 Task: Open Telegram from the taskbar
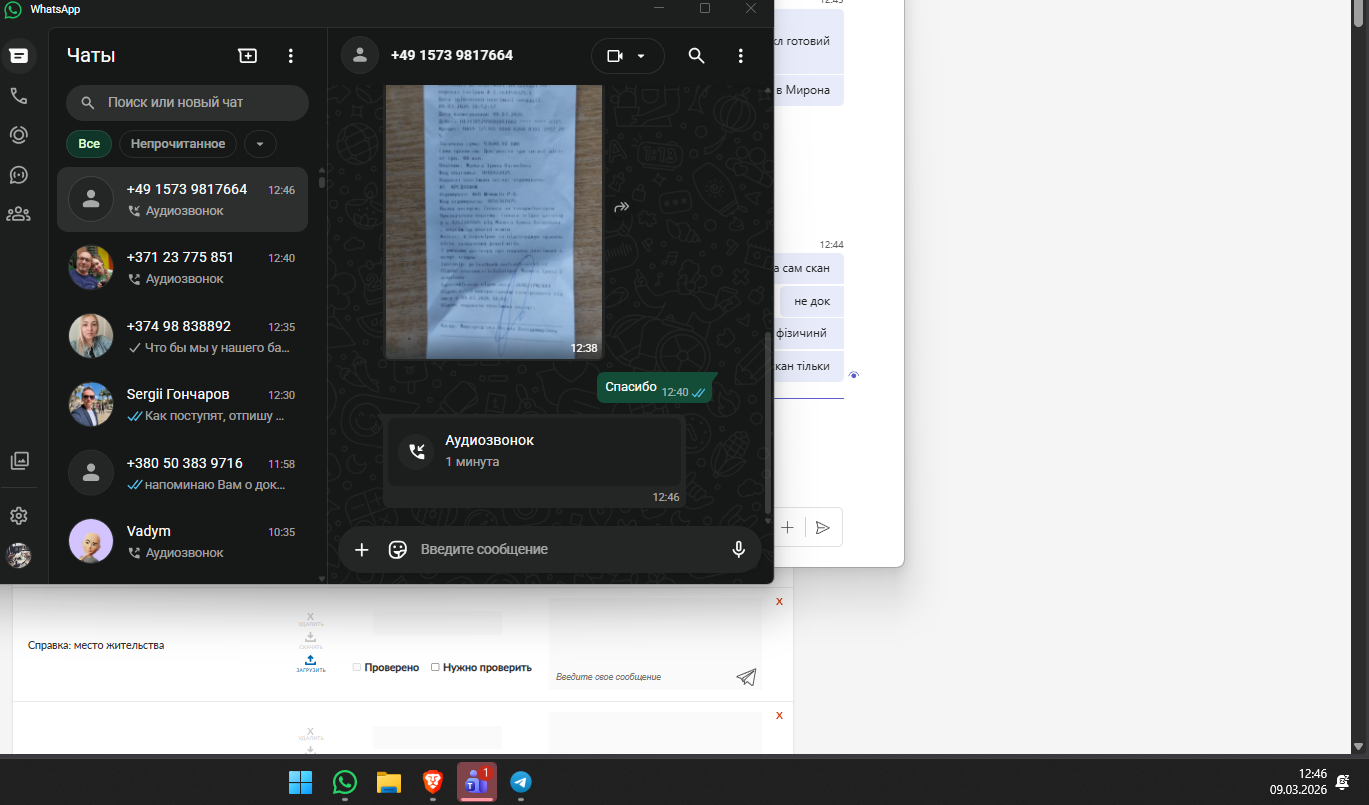[x=521, y=782]
